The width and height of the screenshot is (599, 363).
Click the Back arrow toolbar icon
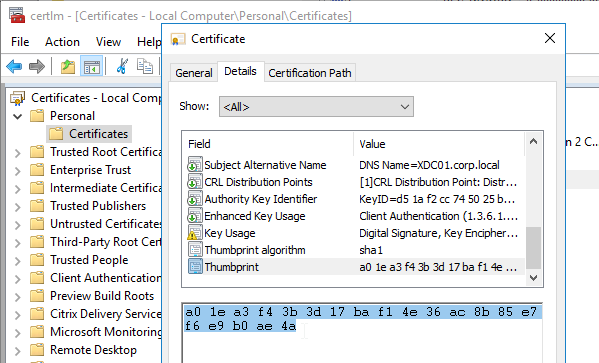[14, 66]
